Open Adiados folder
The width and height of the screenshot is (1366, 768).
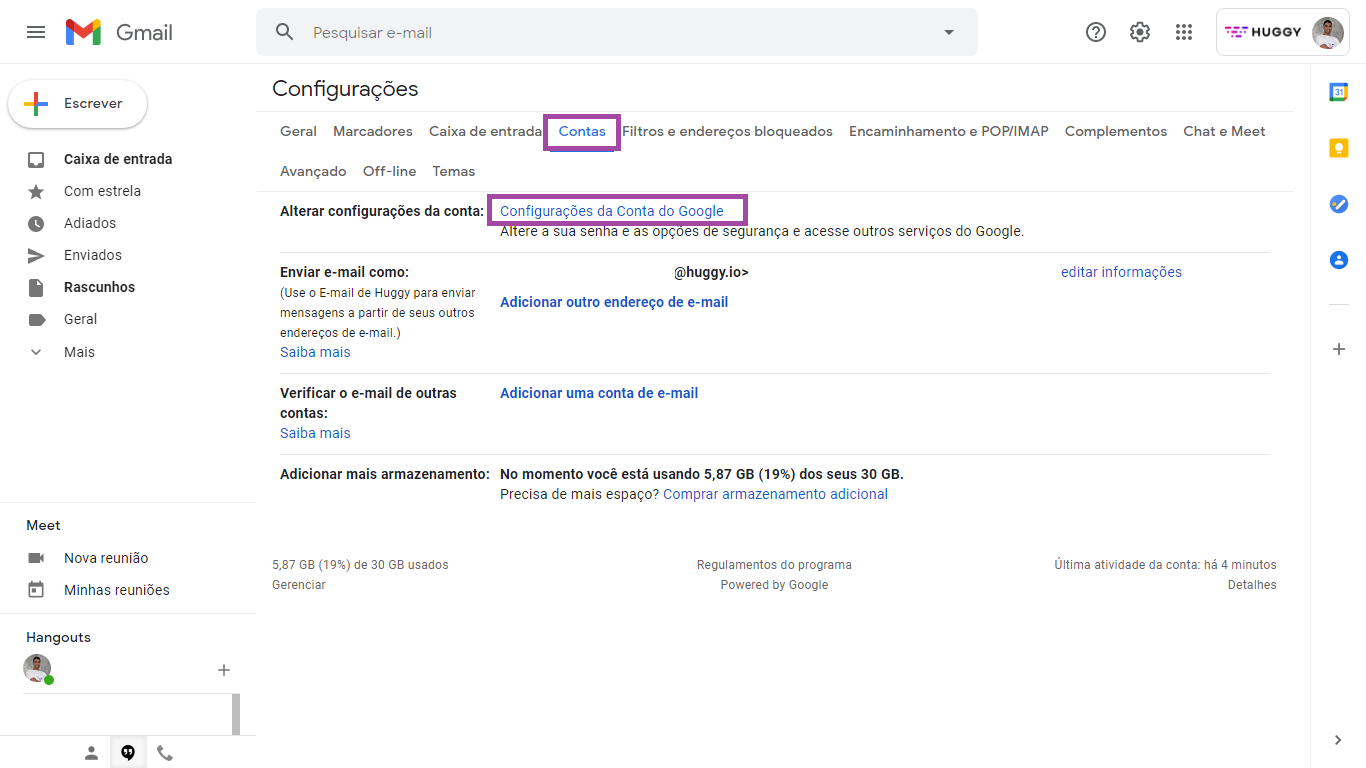click(90, 223)
